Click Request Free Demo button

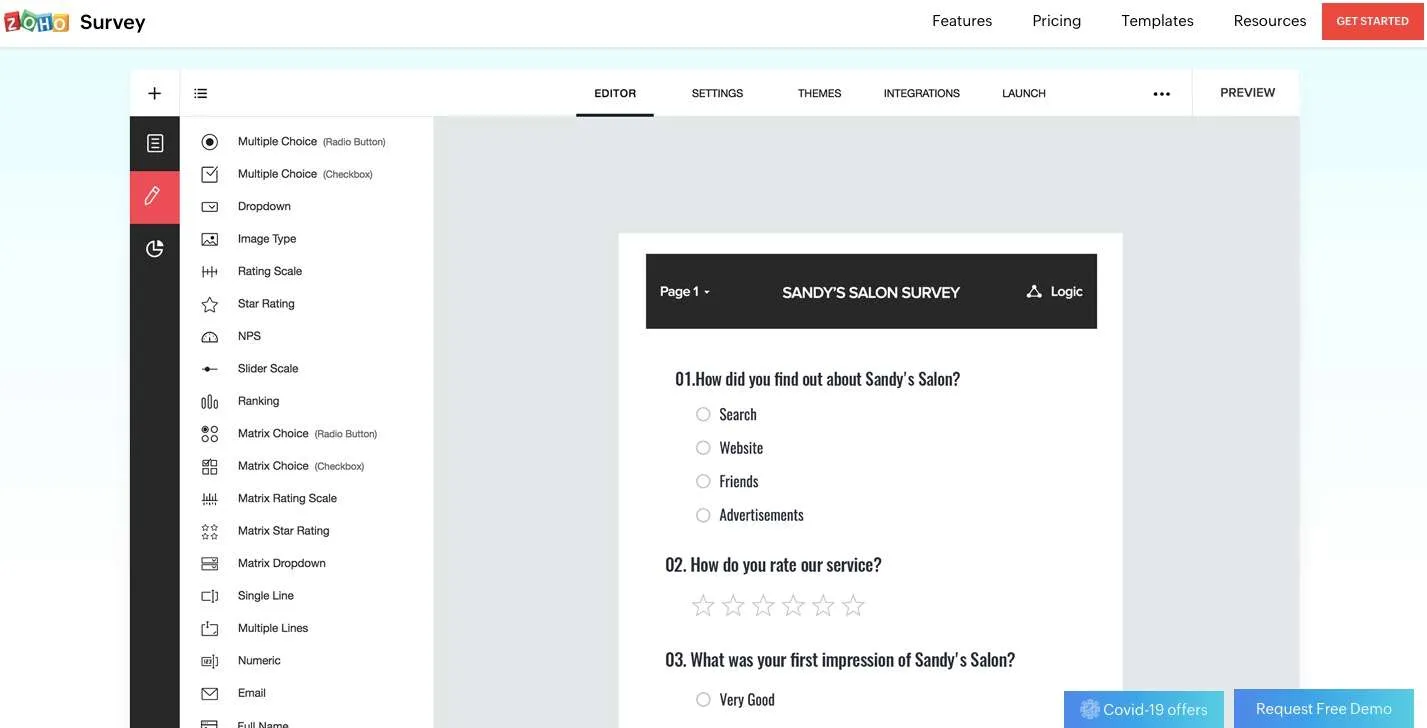[1324, 709]
